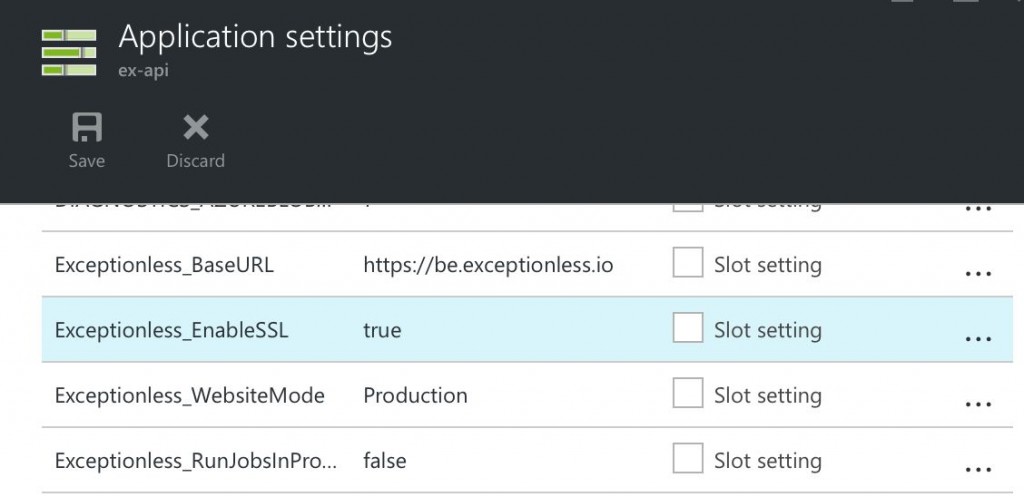
Task: Enable Slot setting for Exceptionless_BaseURL
Action: pos(687,264)
